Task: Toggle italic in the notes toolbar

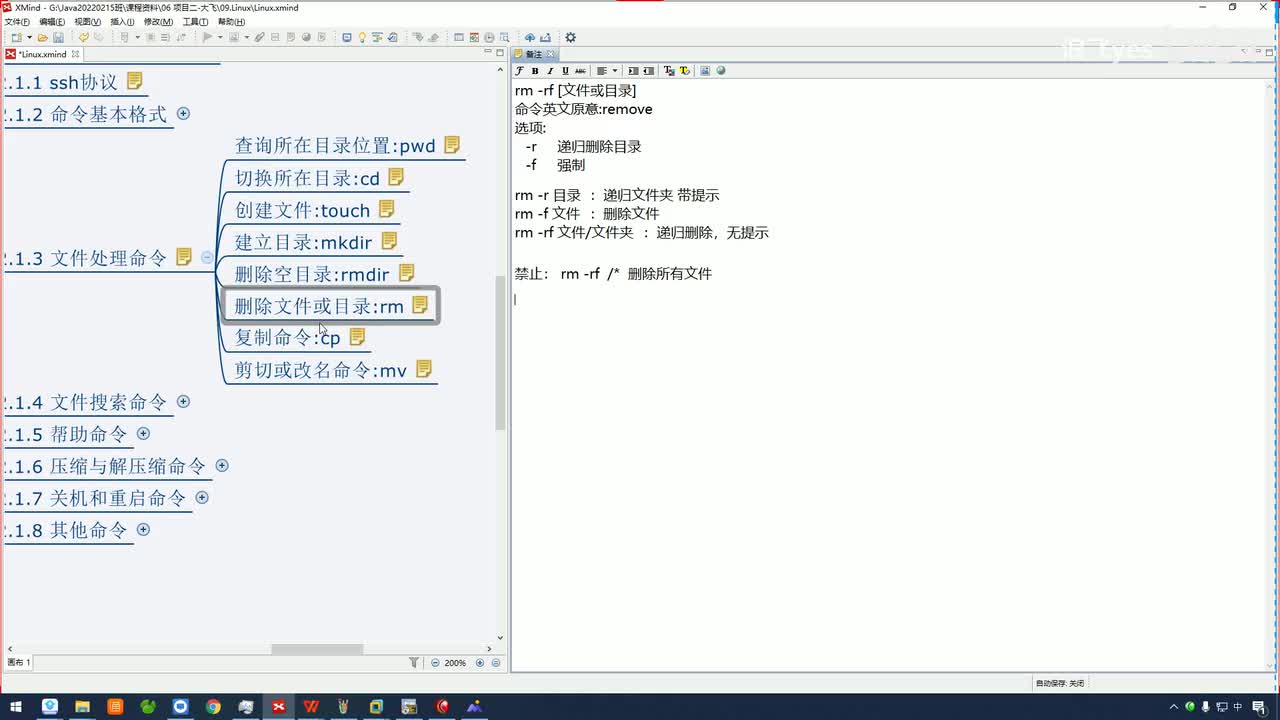Action: (x=550, y=71)
